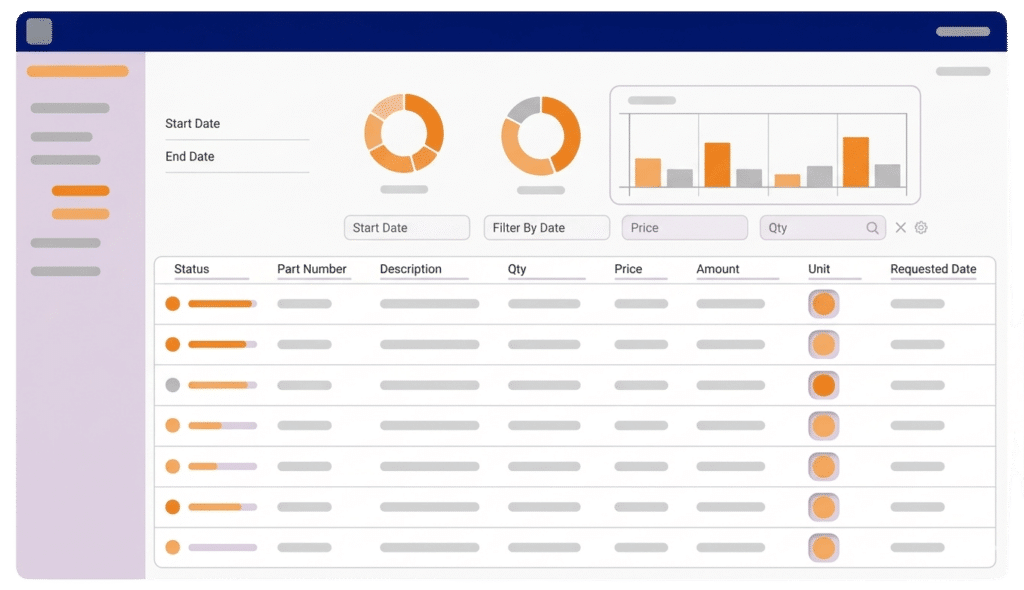Click the gray status dot in third row
Screen dimensions: 1024x590
172,385
